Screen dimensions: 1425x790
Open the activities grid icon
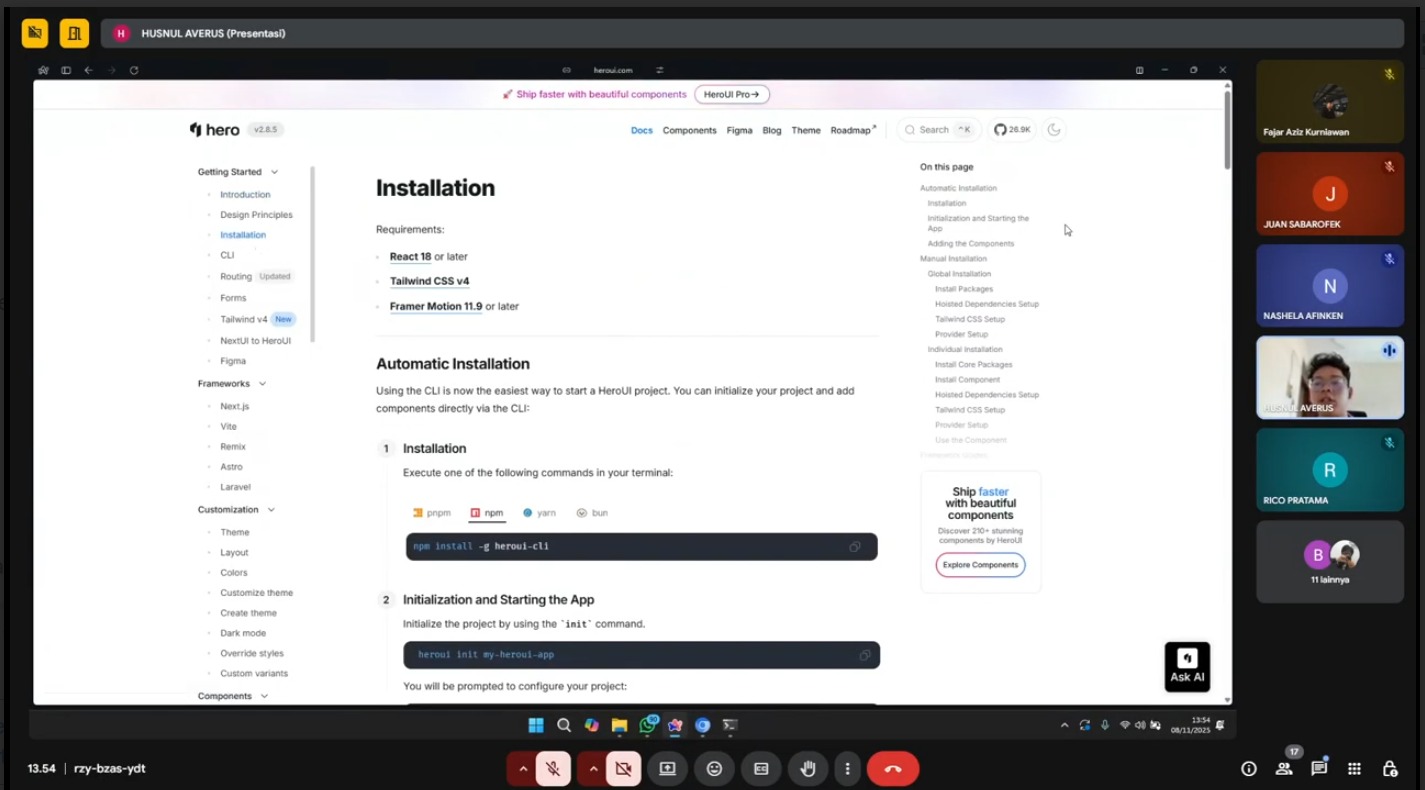coord(1354,768)
